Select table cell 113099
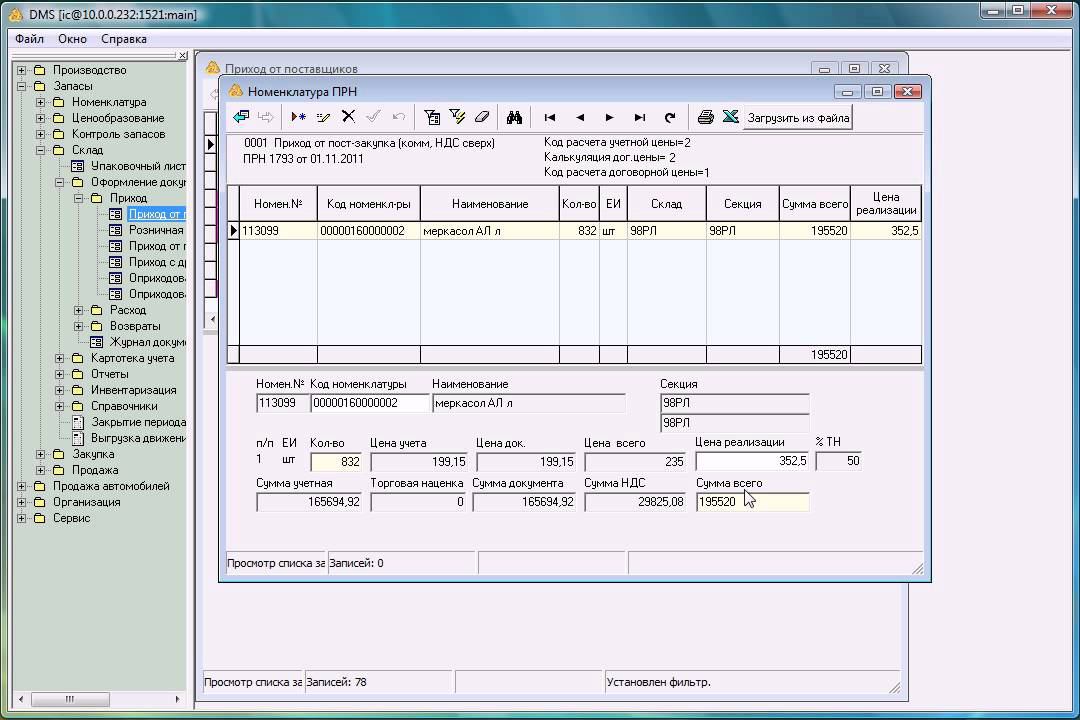Viewport: 1080px width, 720px height. tap(278, 231)
